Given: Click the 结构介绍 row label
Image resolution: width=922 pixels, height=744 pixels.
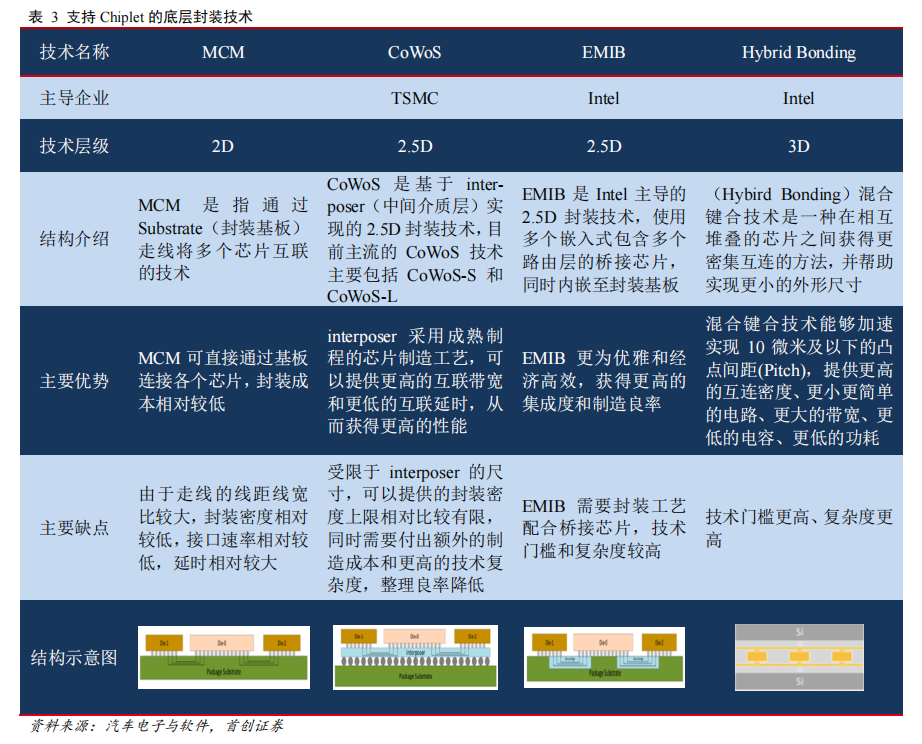Looking at the screenshot, I should [74, 239].
